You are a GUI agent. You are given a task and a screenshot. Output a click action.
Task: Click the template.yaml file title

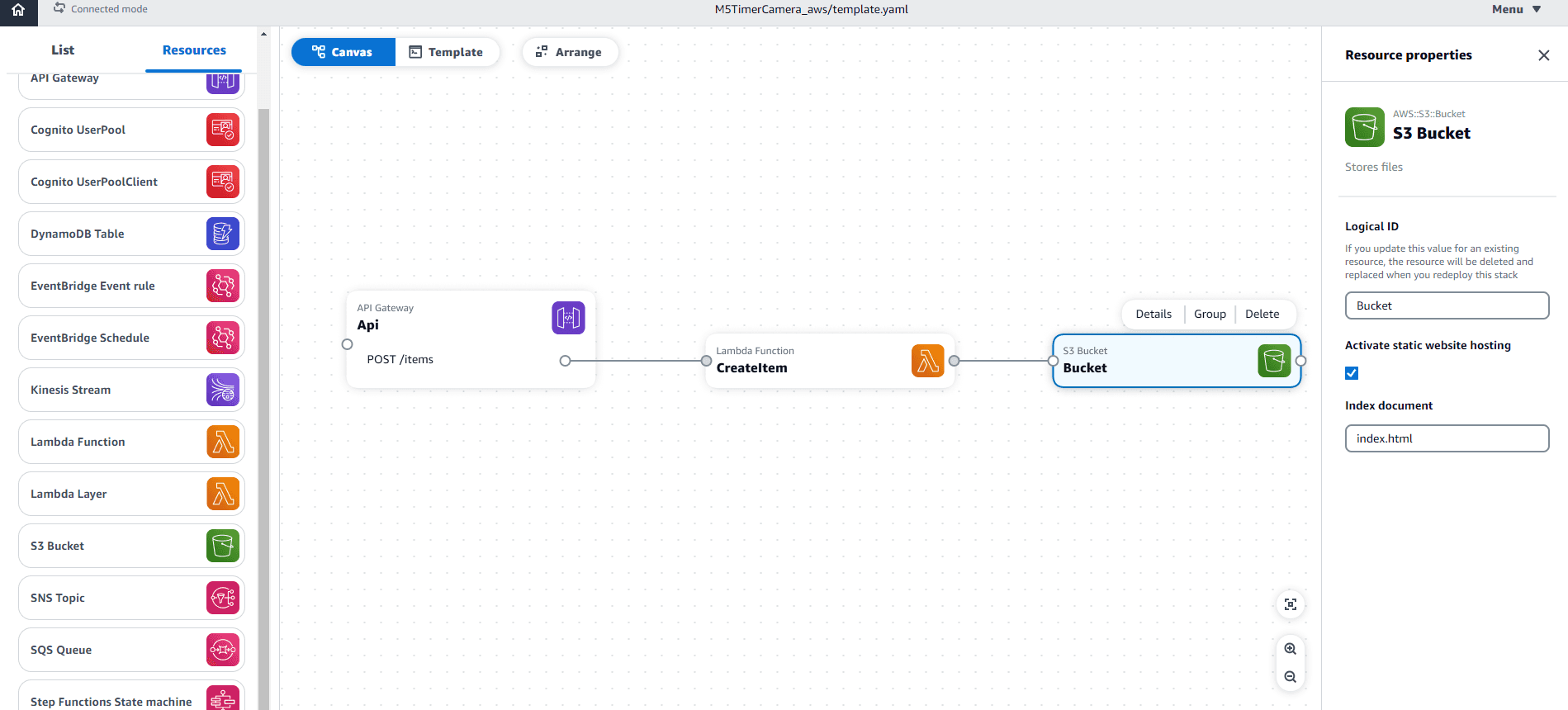[811, 9]
